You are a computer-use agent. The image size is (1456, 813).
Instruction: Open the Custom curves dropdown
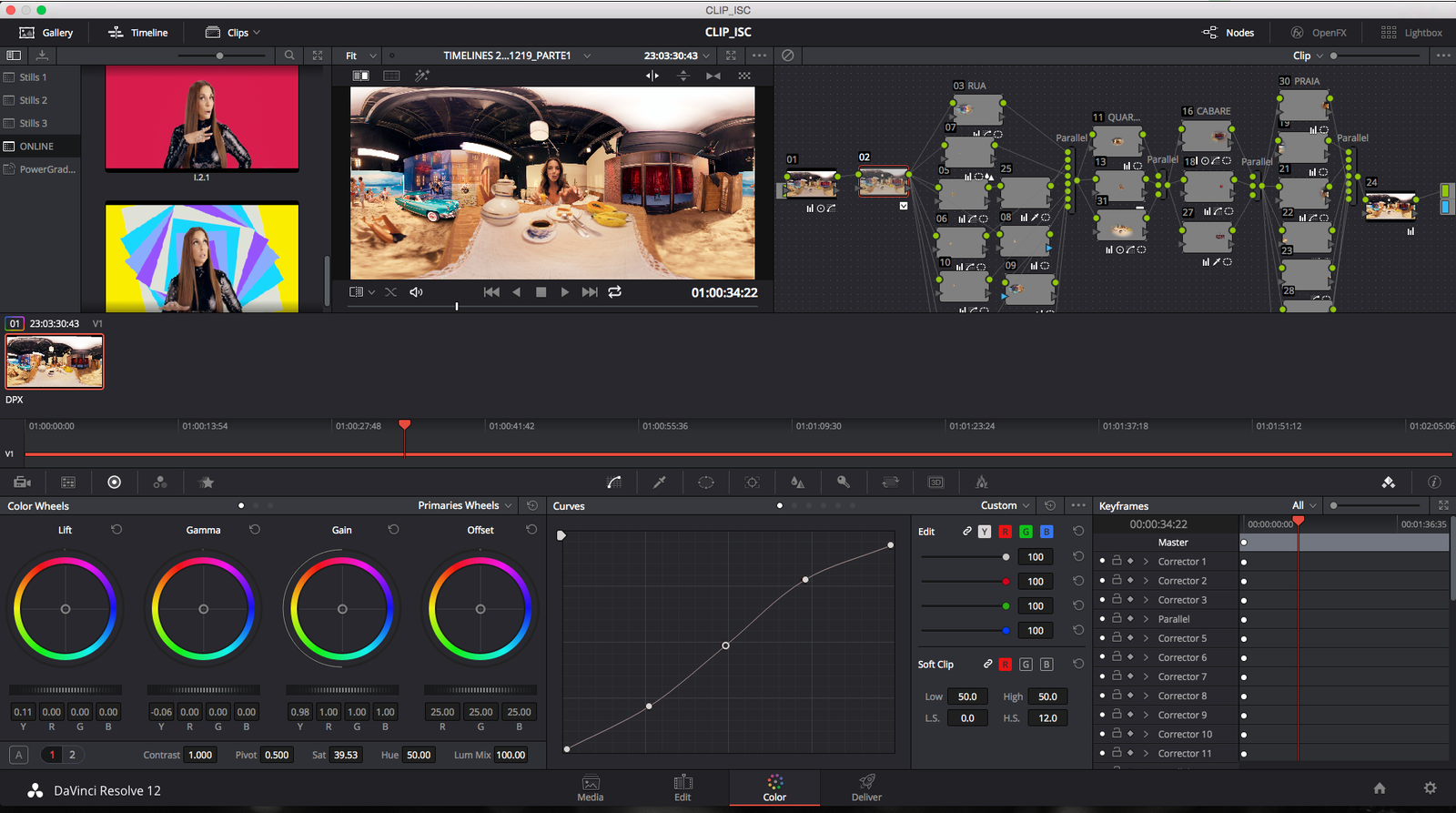pyautogui.click(x=1006, y=505)
